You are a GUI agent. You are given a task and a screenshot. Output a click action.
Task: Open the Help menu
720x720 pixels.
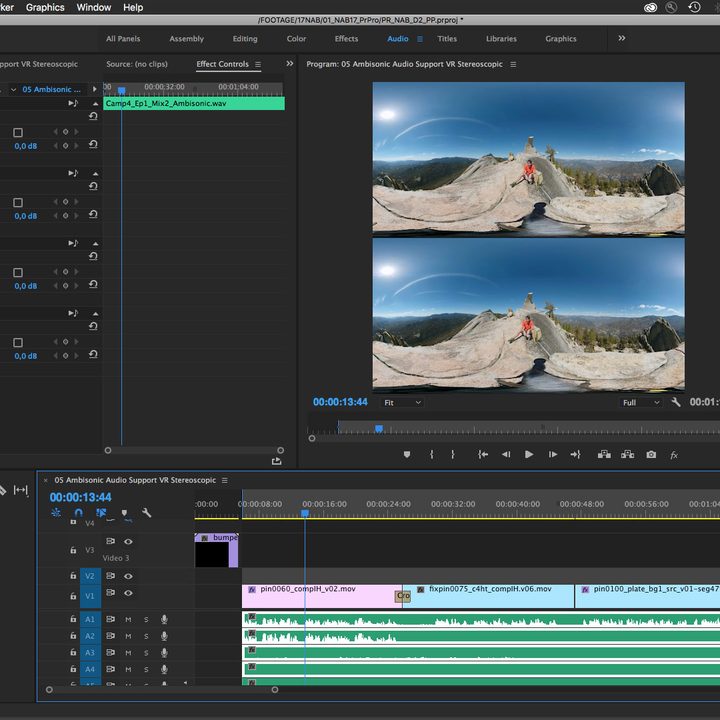tap(133, 7)
